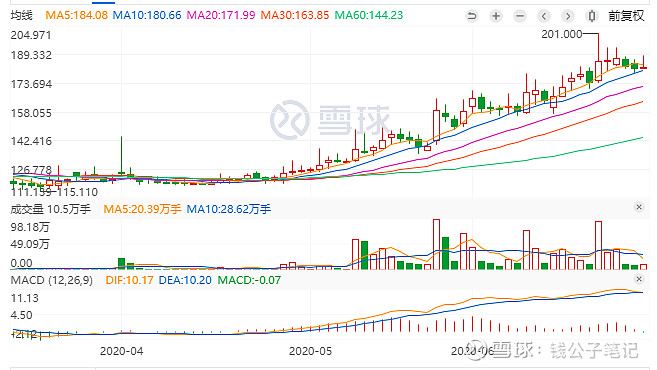Select the MA30:163.85 legend label
Viewport: 657px width, 370px height.
point(295,16)
